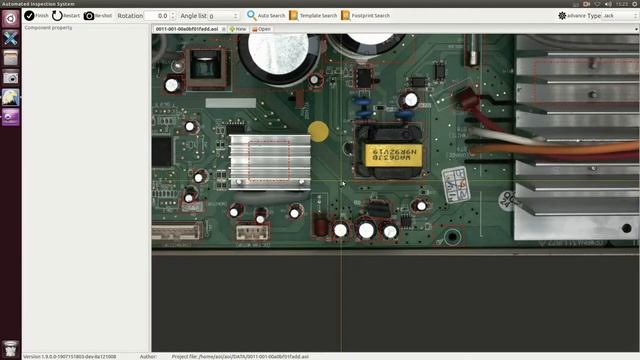The image size is (640, 360).
Task: Increase the Rotation value with up arrow
Action: (x=173, y=13)
